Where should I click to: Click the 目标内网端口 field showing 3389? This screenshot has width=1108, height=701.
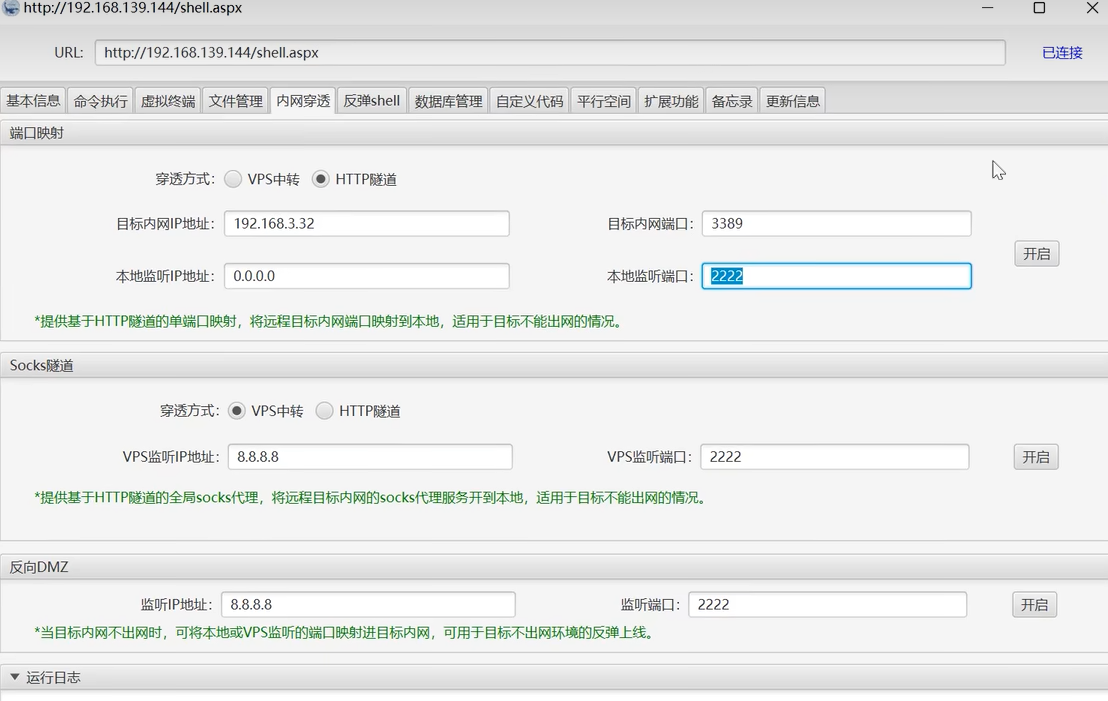pyautogui.click(x=837, y=223)
